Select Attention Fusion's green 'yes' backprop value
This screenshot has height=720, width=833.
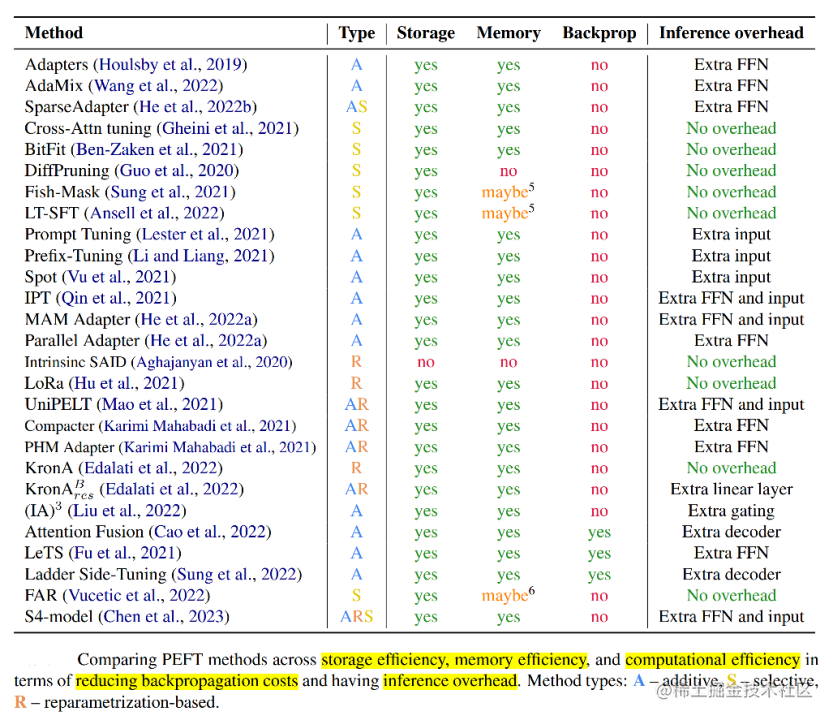coord(599,533)
